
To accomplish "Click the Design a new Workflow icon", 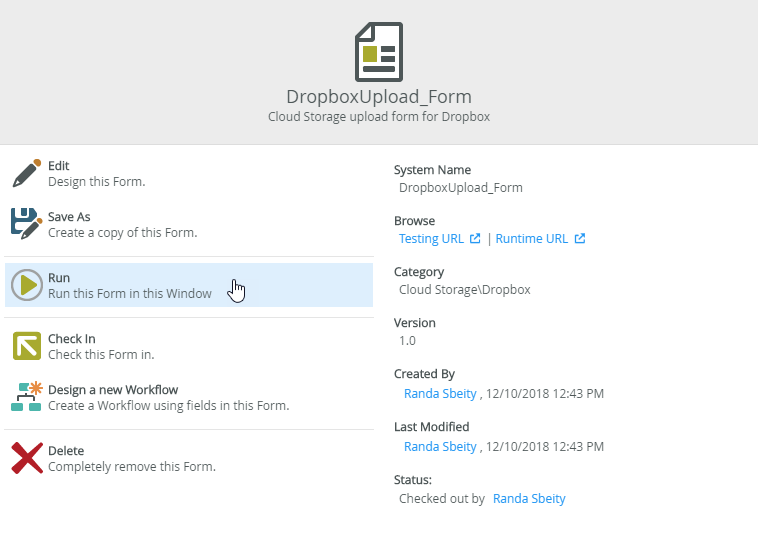I will point(27,396).
